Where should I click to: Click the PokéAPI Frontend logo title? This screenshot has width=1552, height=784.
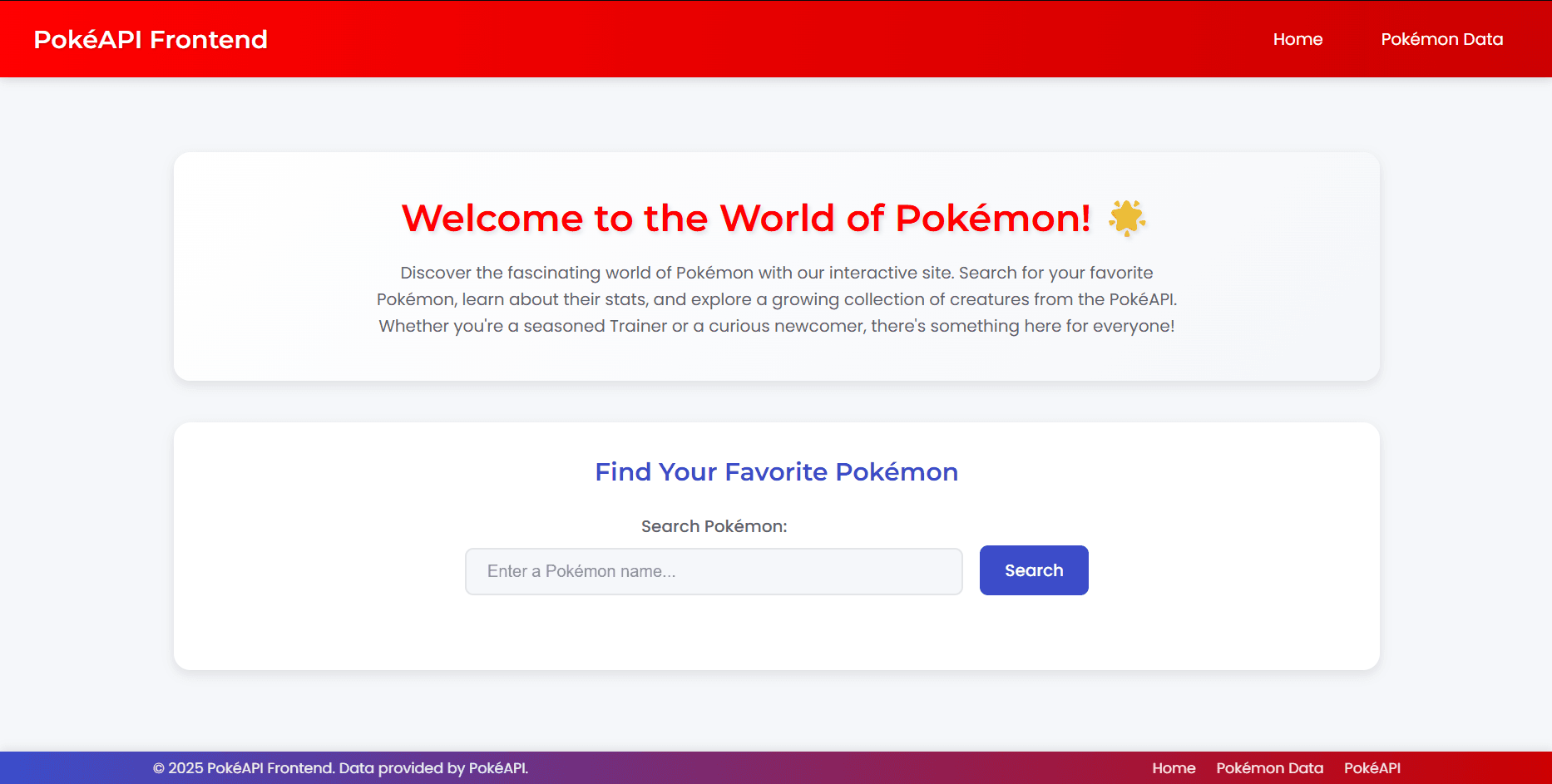pyautogui.click(x=151, y=39)
